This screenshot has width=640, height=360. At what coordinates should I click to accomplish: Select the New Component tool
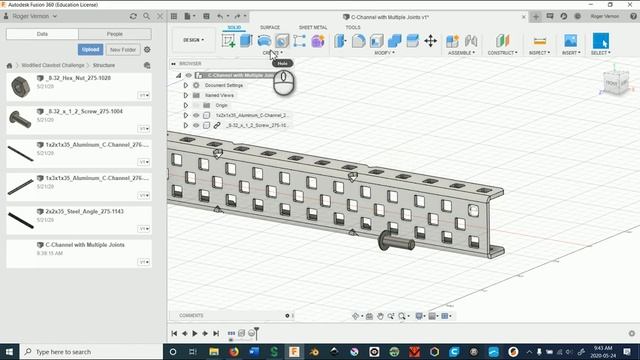(453, 41)
